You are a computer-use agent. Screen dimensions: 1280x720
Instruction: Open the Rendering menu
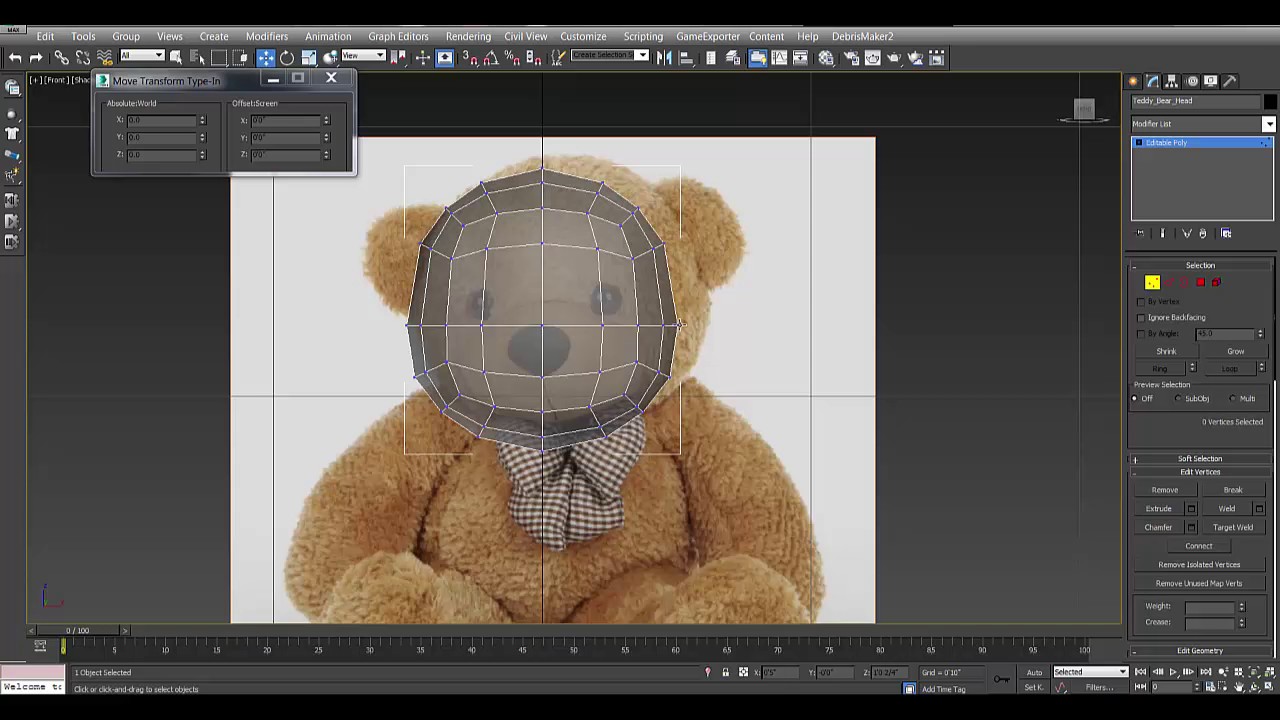tap(468, 36)
